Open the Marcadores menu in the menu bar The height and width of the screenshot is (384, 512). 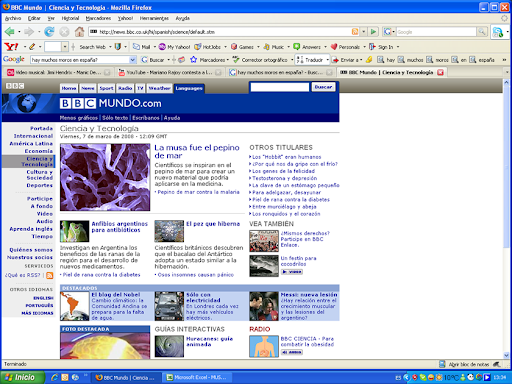[98, 18]
